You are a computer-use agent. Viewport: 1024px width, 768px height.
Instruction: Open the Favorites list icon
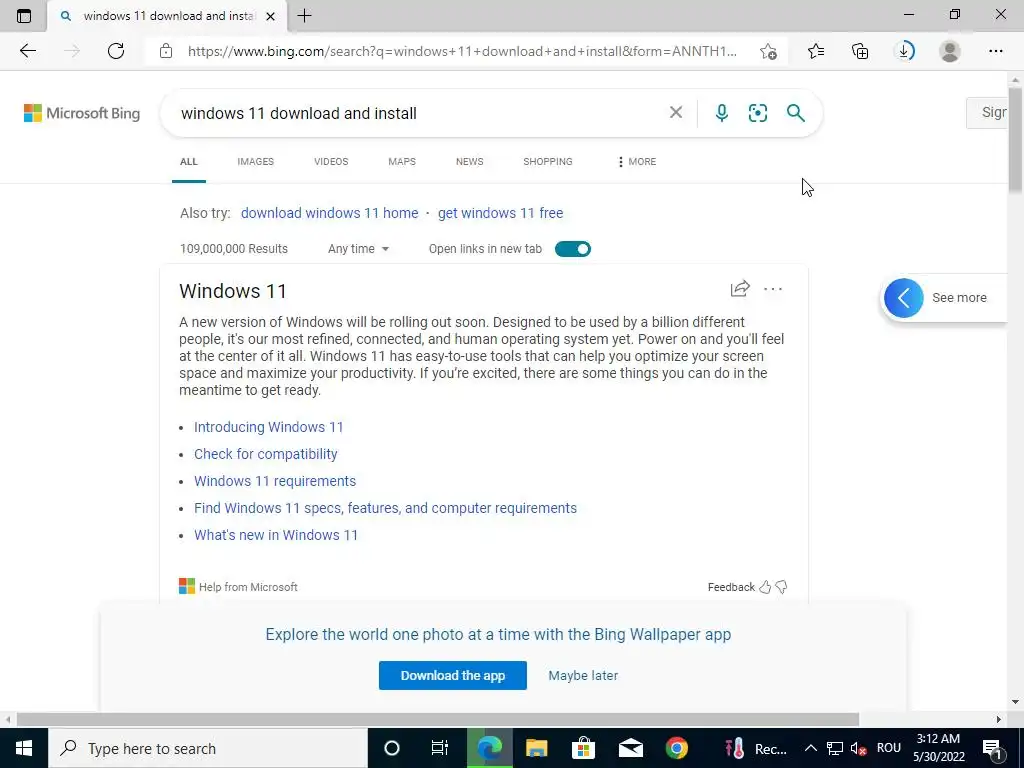pyautogui.click(x=816, y=51)
